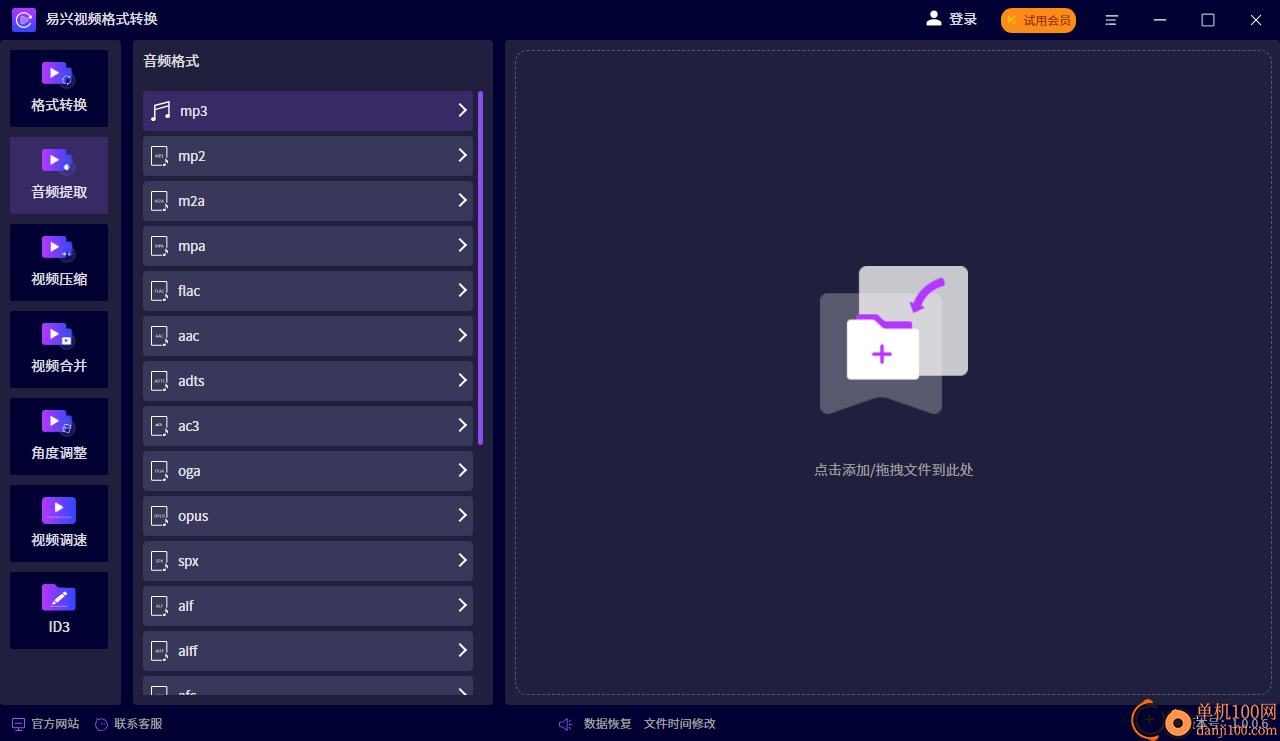Open the 数据恢复 data recovery link
1280x741 pixels.
(608, 724)
